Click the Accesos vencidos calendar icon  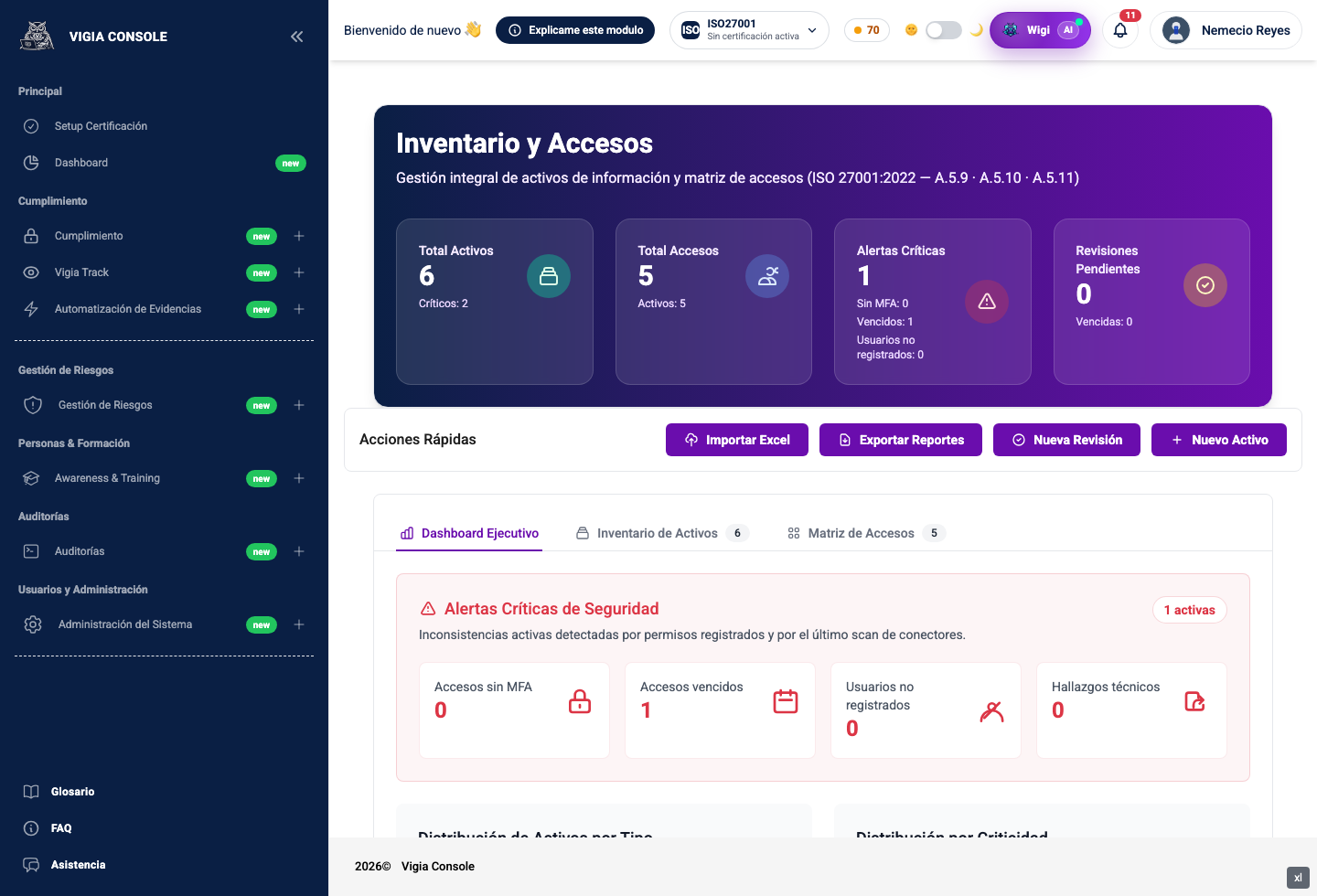[786, 701]
